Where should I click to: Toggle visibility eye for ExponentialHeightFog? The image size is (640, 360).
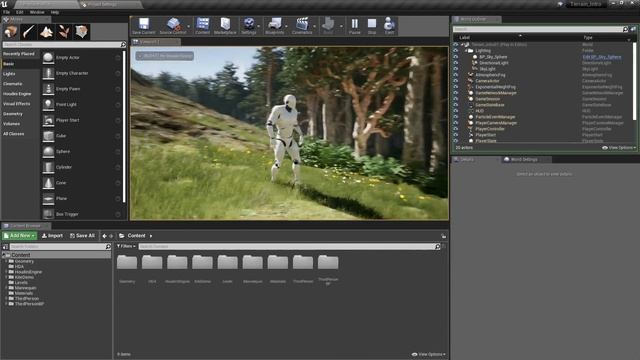coord(456,87)
